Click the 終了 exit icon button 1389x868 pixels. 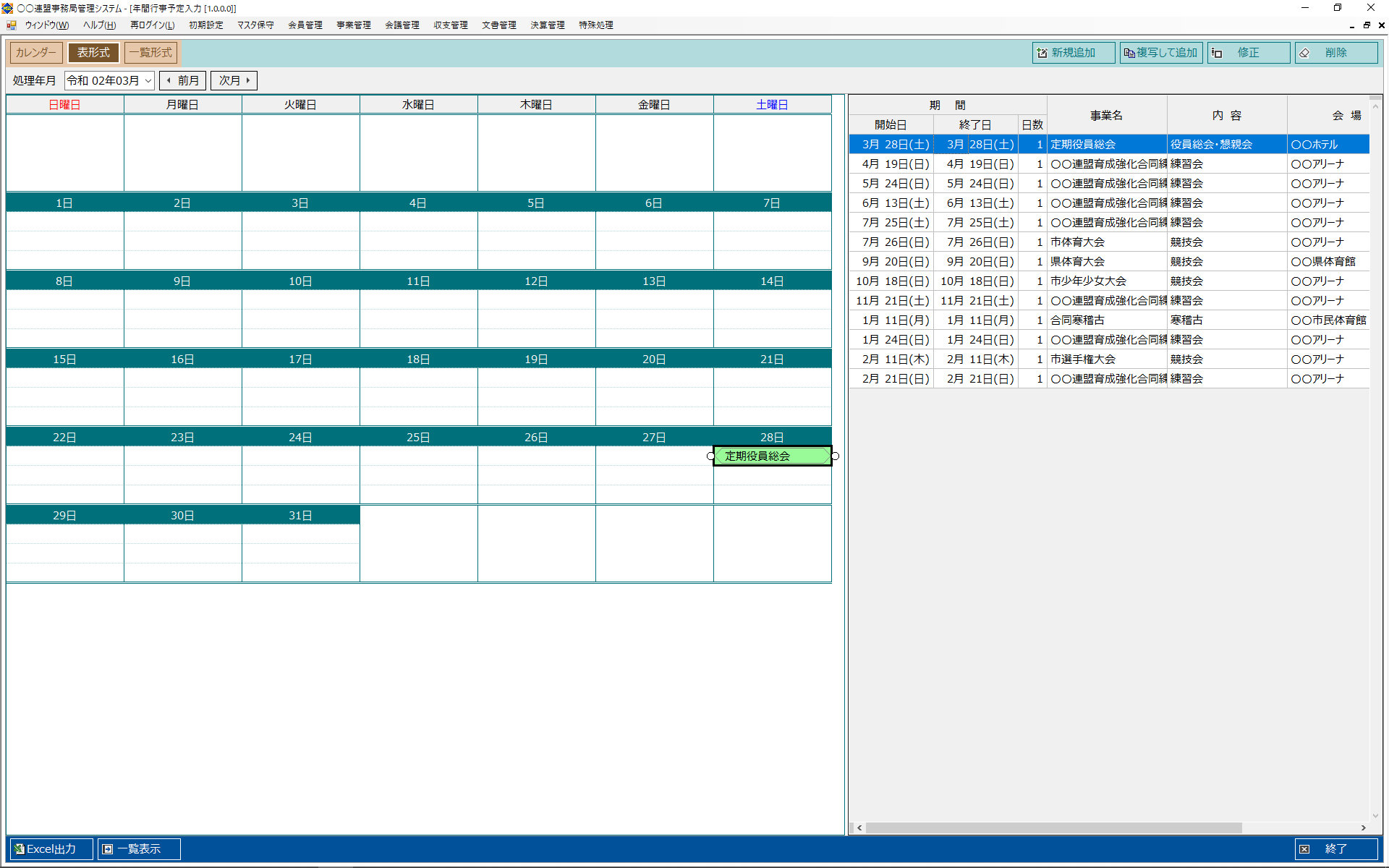[x=1335, y=848]
